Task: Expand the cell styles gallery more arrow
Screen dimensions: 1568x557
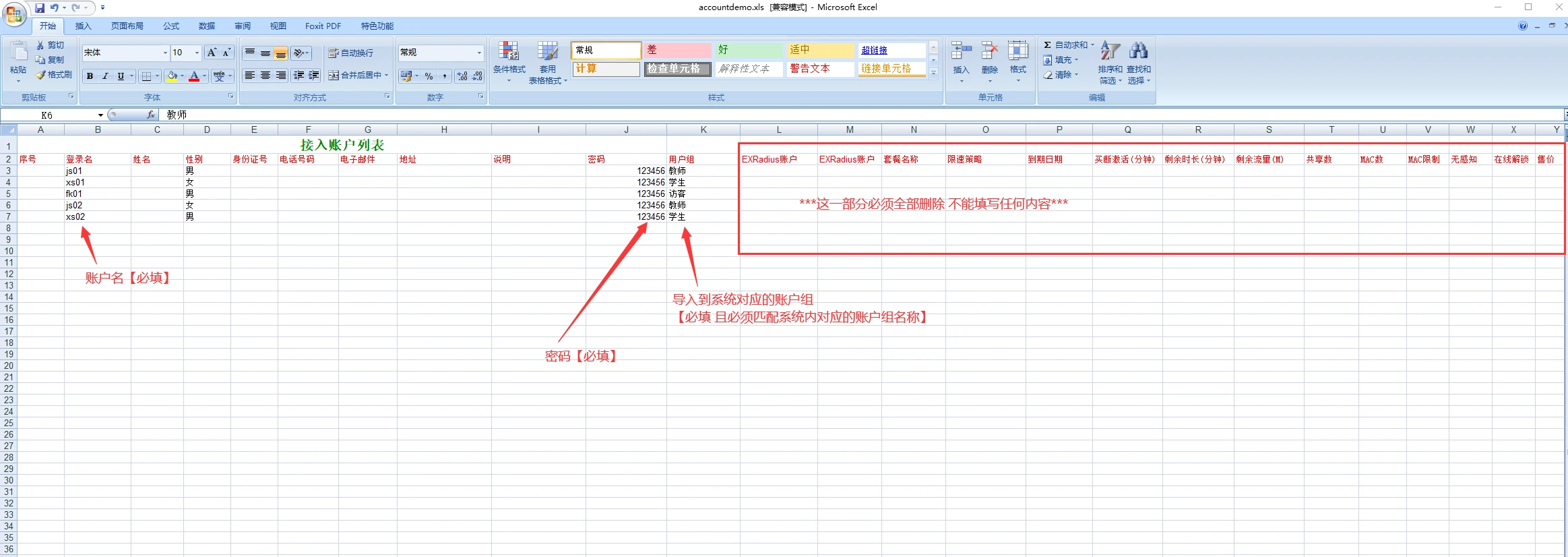Action: click(x=933, y=74)
